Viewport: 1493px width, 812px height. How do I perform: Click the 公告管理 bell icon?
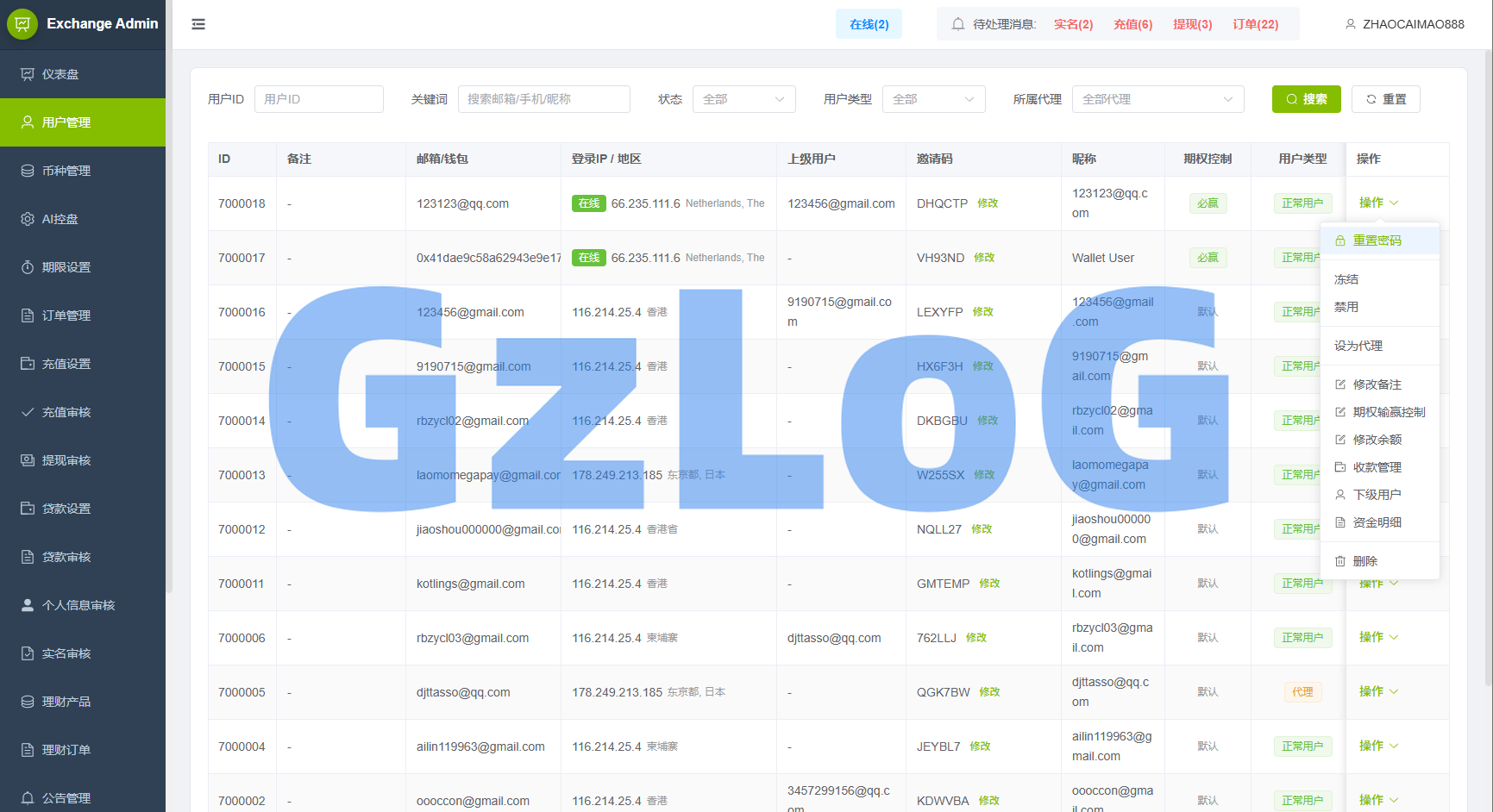28,798
